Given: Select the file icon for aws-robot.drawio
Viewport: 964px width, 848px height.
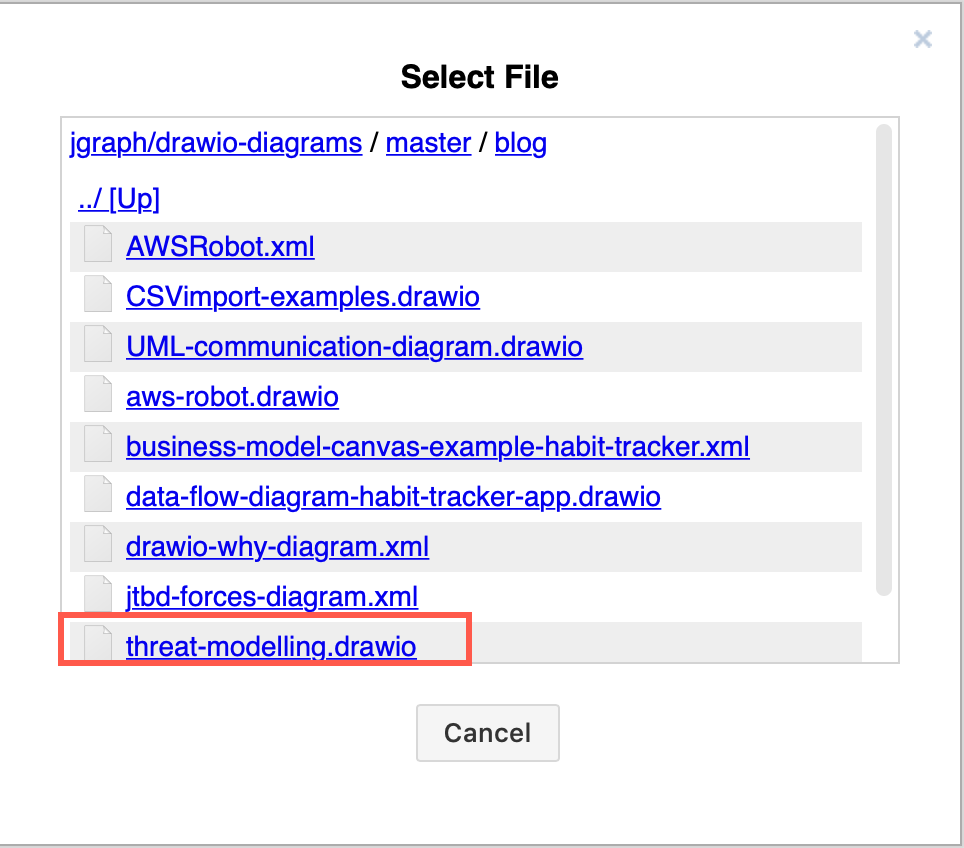Looking at the screenshot, I should tap(97, 394).
